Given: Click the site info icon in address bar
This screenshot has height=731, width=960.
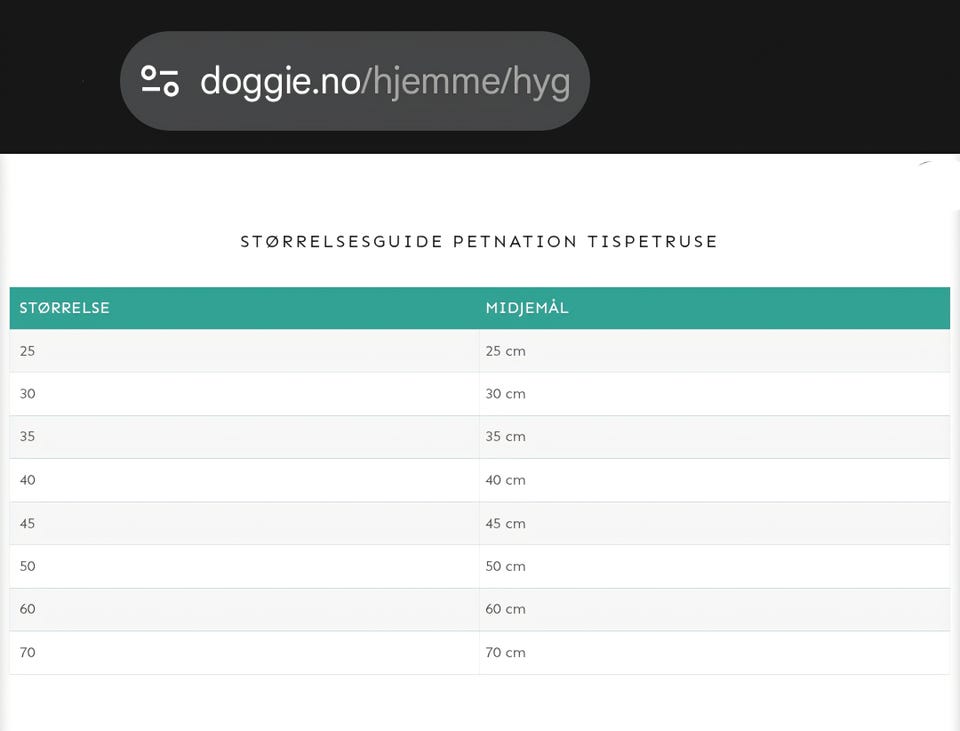Looking at the screenshot, I should [160, 81].
